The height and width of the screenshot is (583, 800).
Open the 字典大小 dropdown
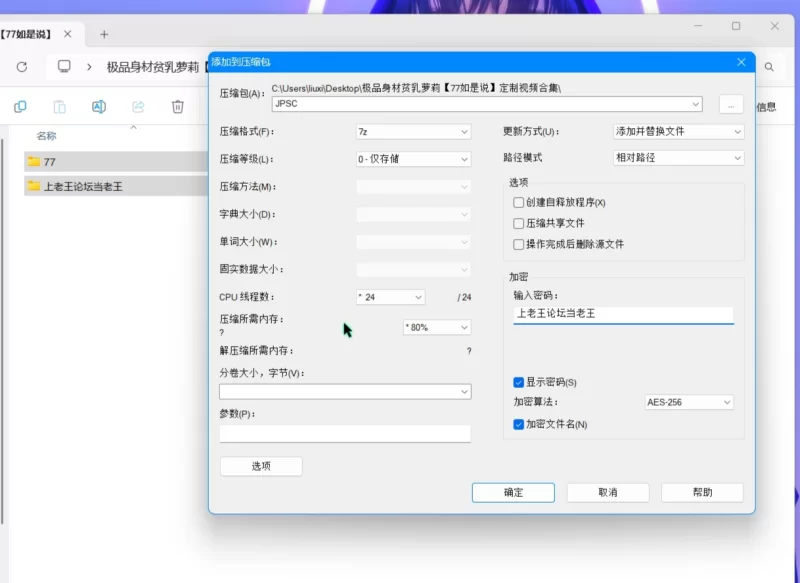pos(413,214)
